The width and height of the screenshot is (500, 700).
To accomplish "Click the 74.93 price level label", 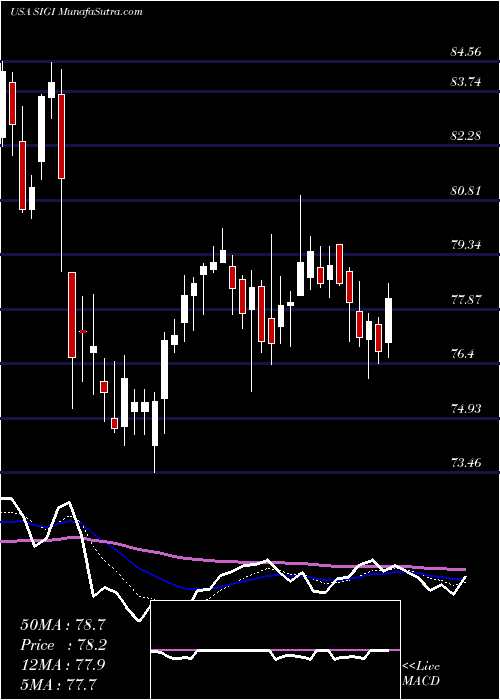I will coord(466,408).
